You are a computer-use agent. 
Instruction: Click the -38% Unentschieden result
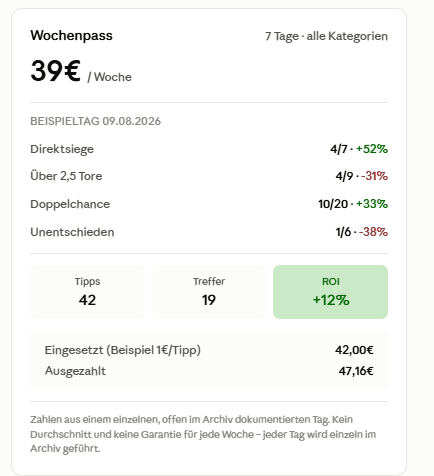tap(373, 232)
